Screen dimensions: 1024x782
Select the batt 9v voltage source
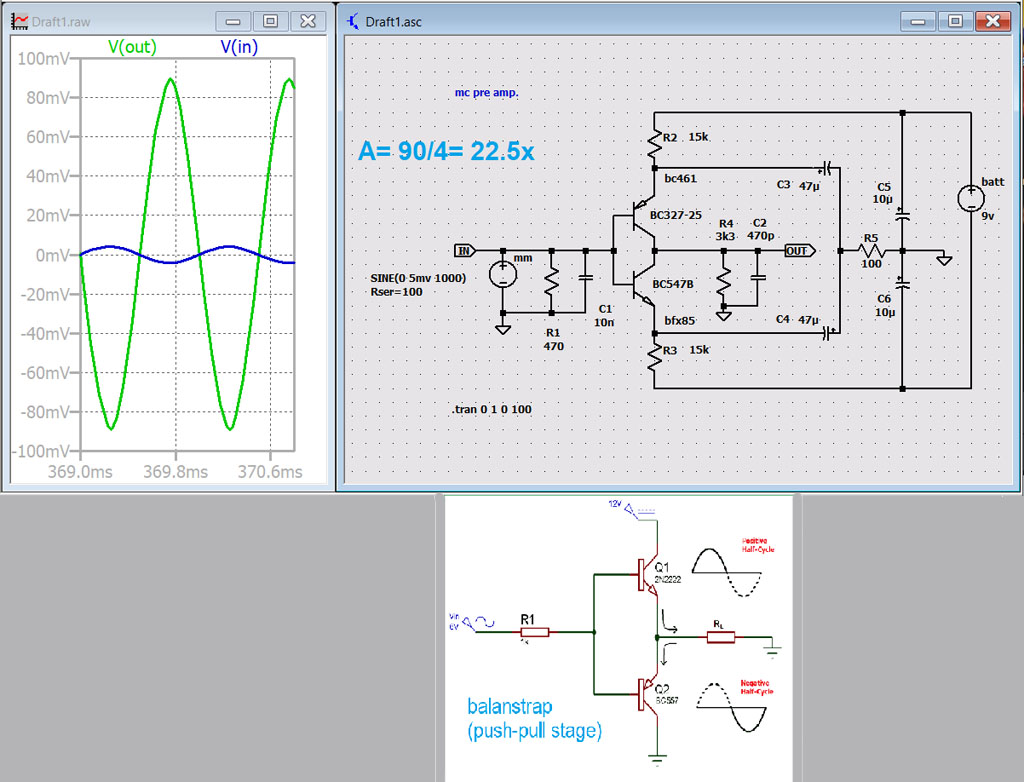[970, 198]
